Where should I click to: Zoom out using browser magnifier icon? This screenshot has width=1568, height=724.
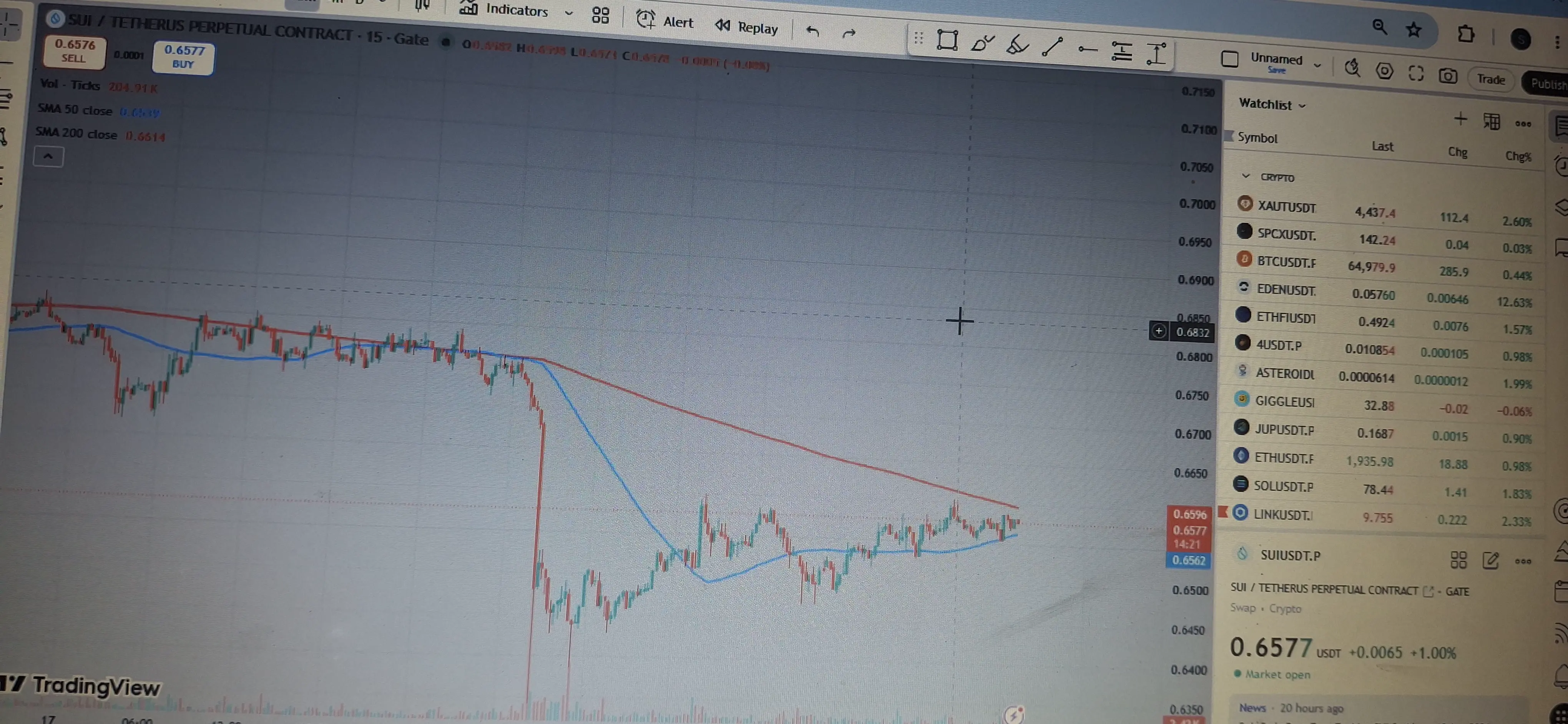[x=1379, y=26]
